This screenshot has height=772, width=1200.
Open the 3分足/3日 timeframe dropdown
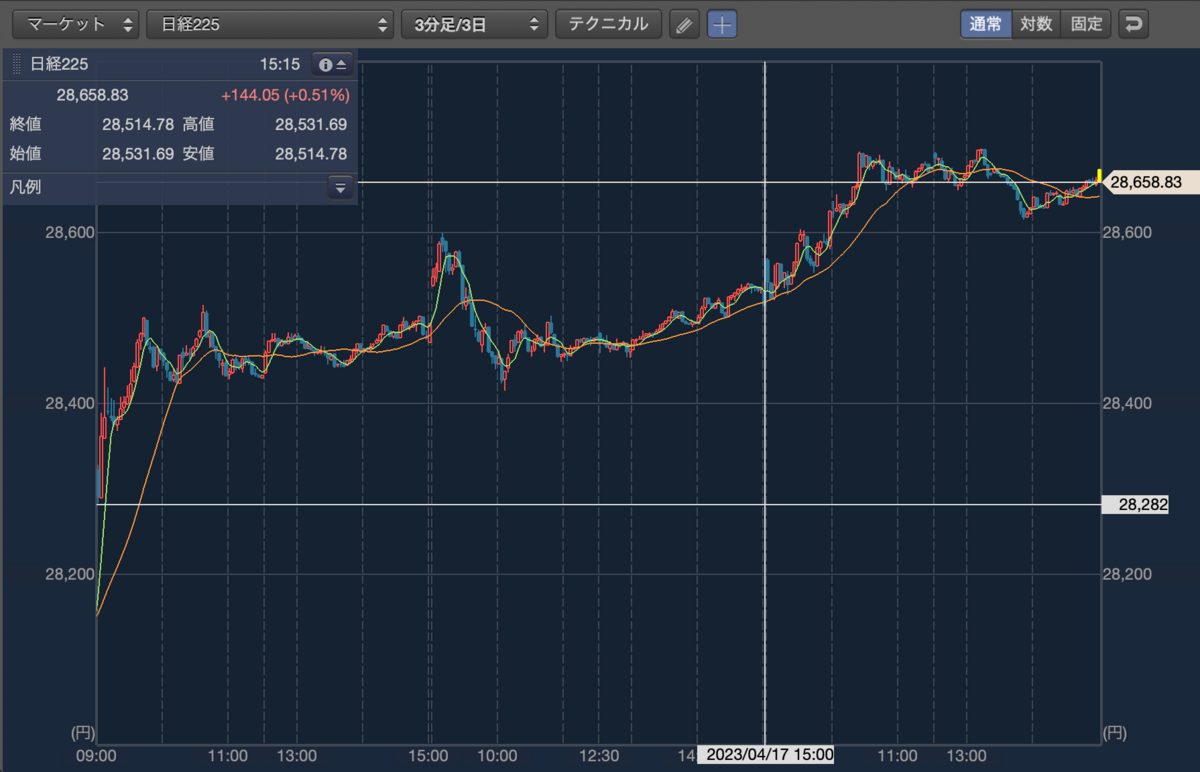[474, 24]
